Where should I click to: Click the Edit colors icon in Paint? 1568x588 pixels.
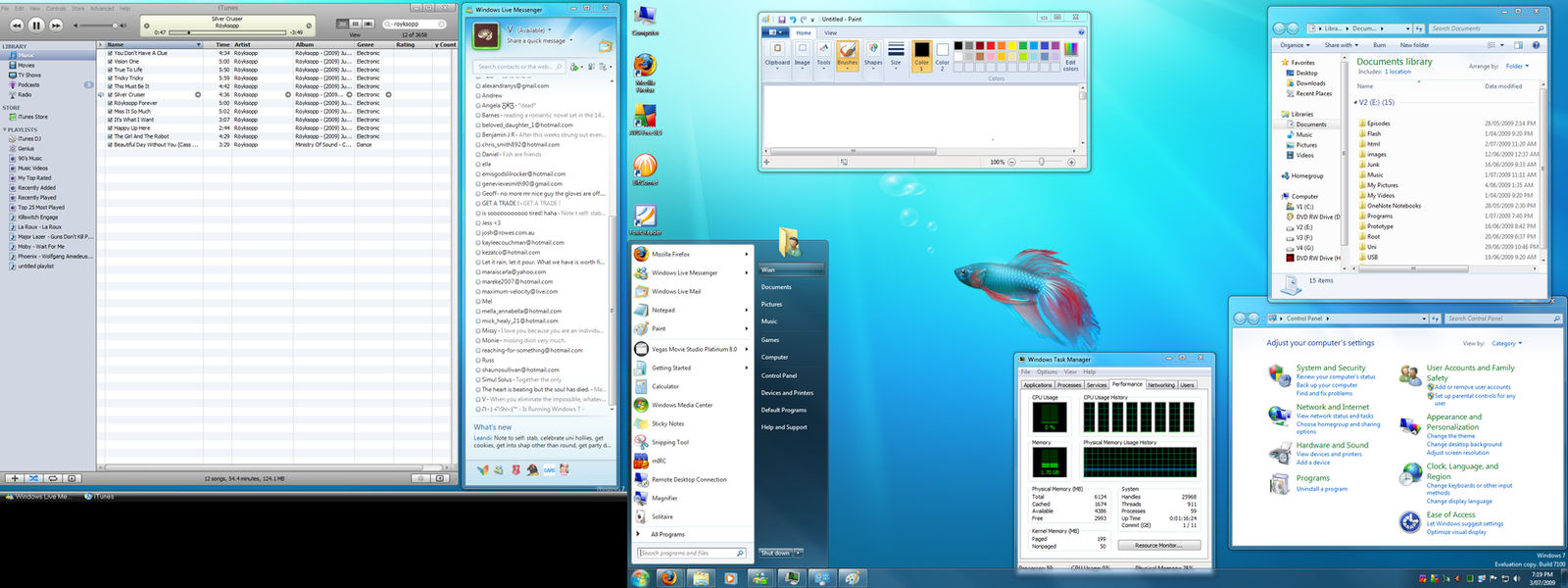1070,56
